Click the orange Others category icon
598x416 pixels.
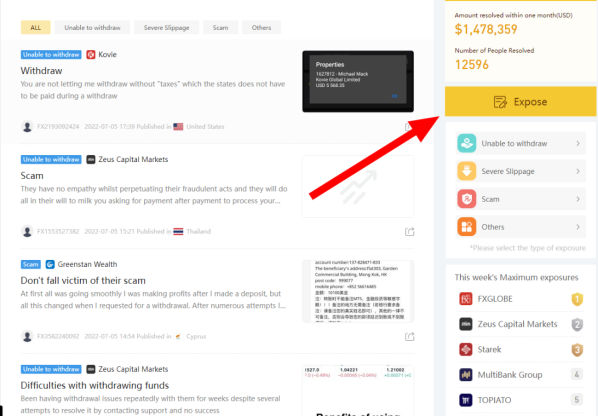click(x=466, y=227)
